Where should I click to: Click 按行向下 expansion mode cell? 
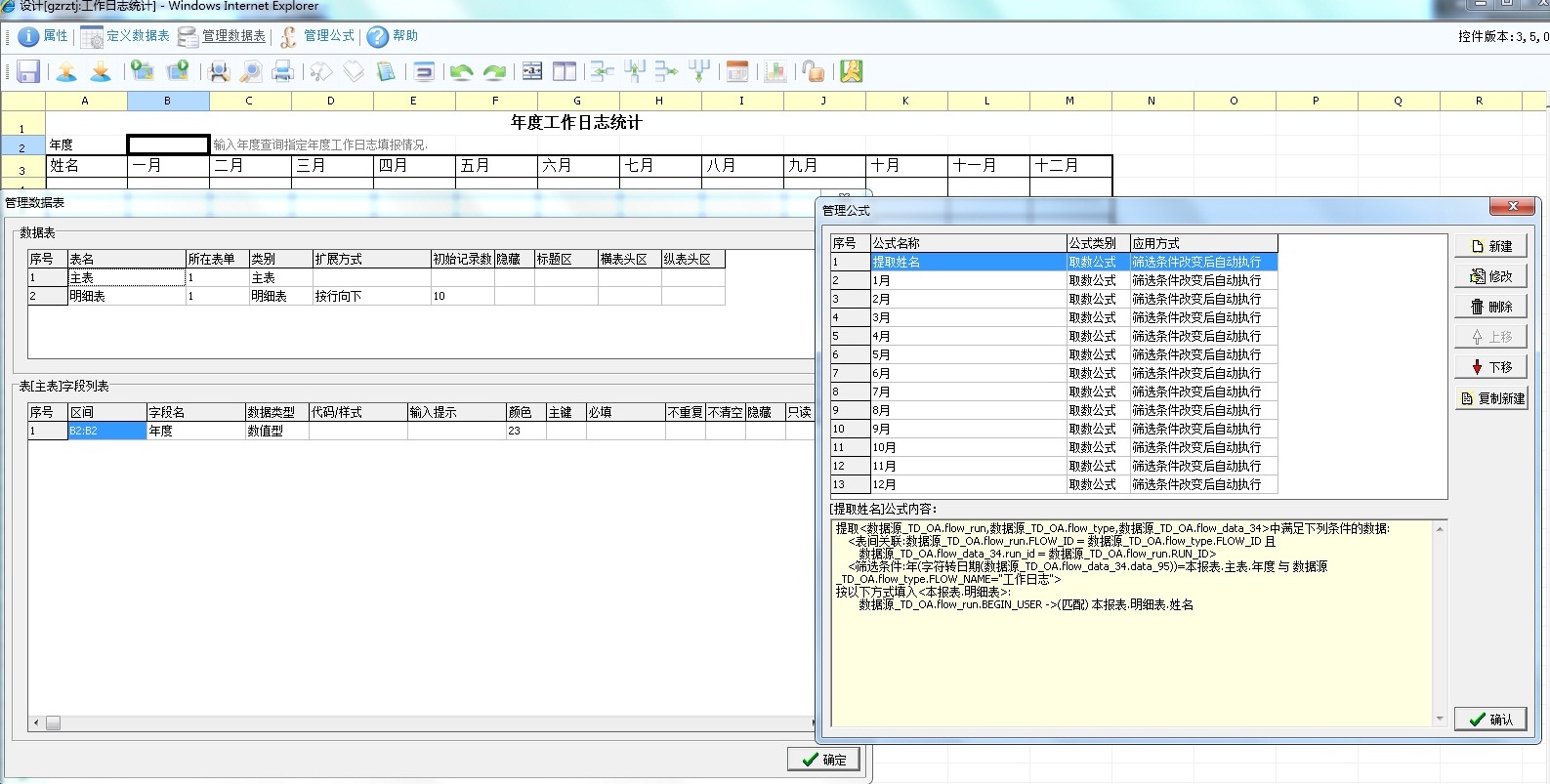point(371,296)
